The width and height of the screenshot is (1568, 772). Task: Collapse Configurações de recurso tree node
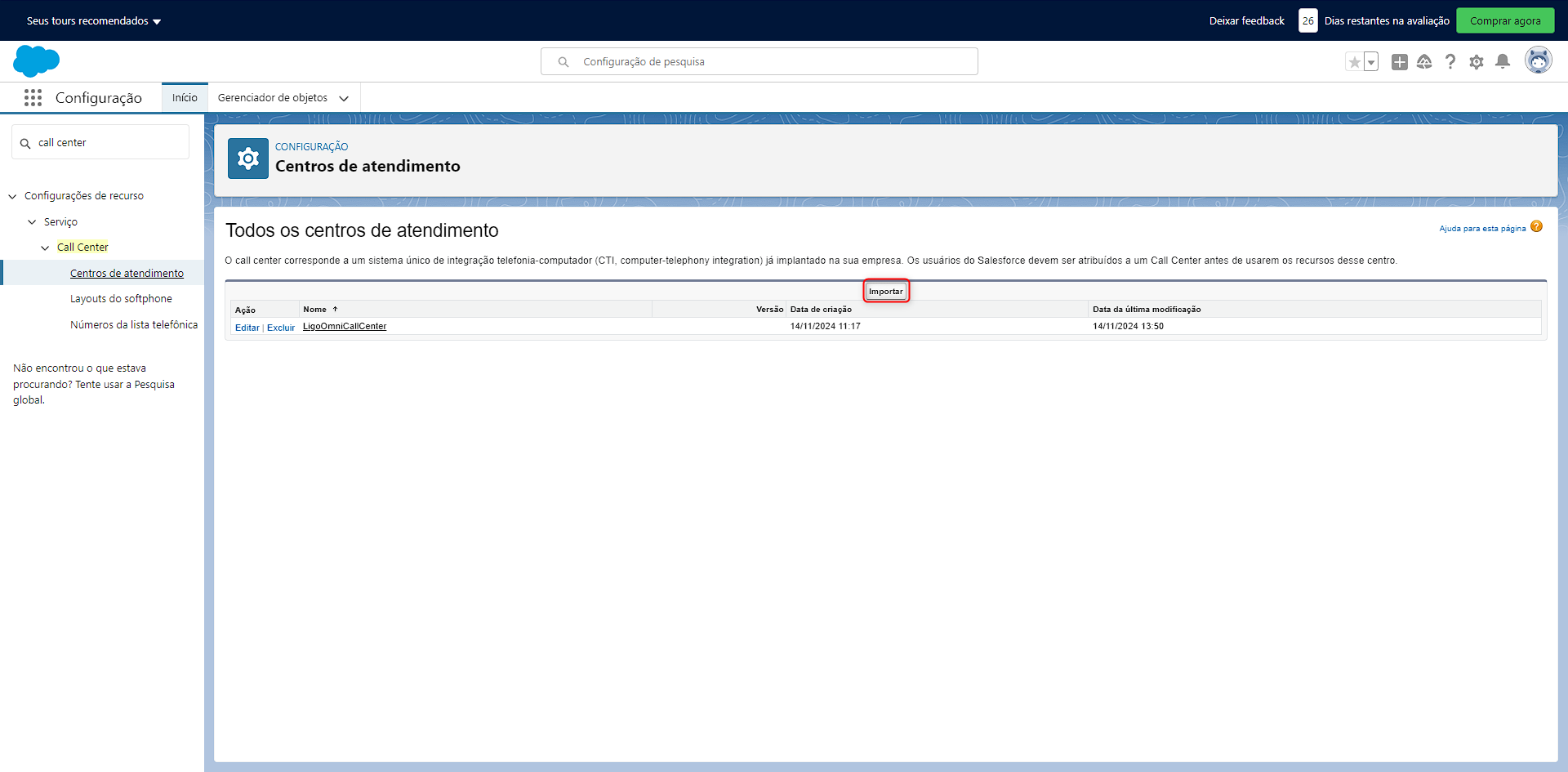pyautogui.click(x=12, y=196)
